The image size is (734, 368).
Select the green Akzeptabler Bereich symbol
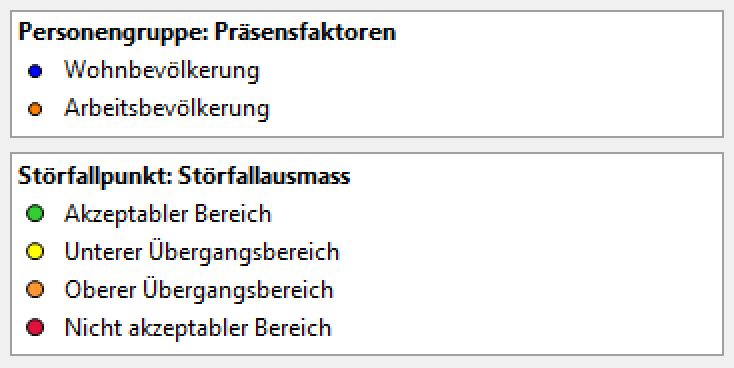tap(35, 213)
